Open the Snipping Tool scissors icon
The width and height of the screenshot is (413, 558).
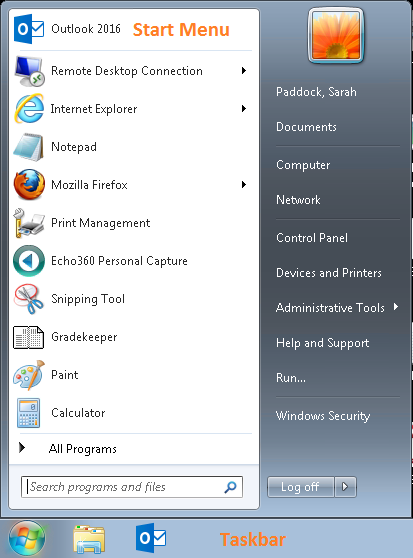pyautogui.click(x=29, y=299)
